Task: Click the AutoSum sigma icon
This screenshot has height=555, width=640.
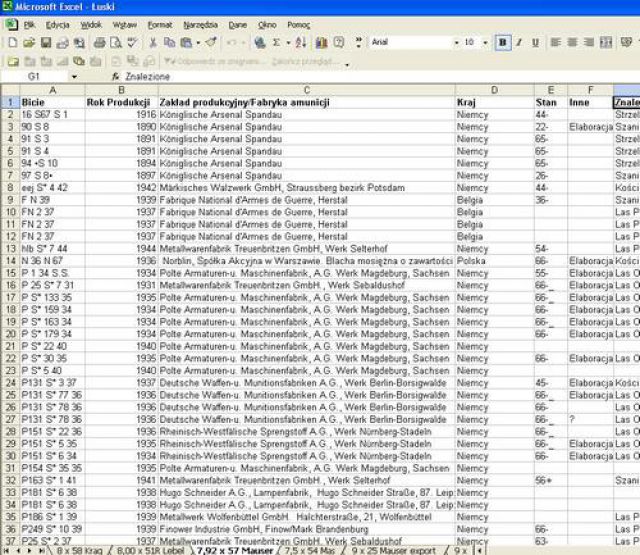Action: 276,42
